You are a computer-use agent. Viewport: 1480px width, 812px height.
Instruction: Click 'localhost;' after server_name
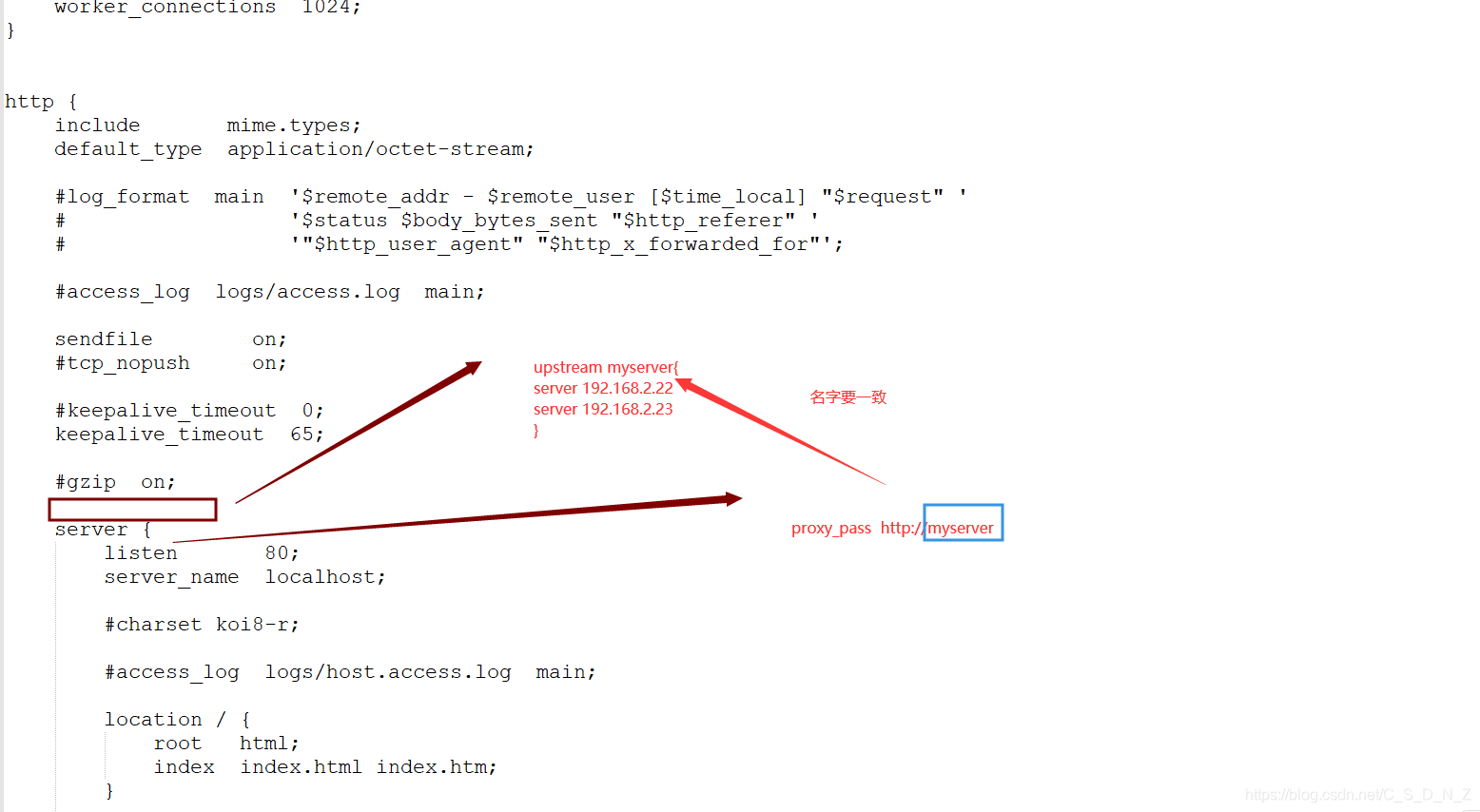(x=325, y=577)
